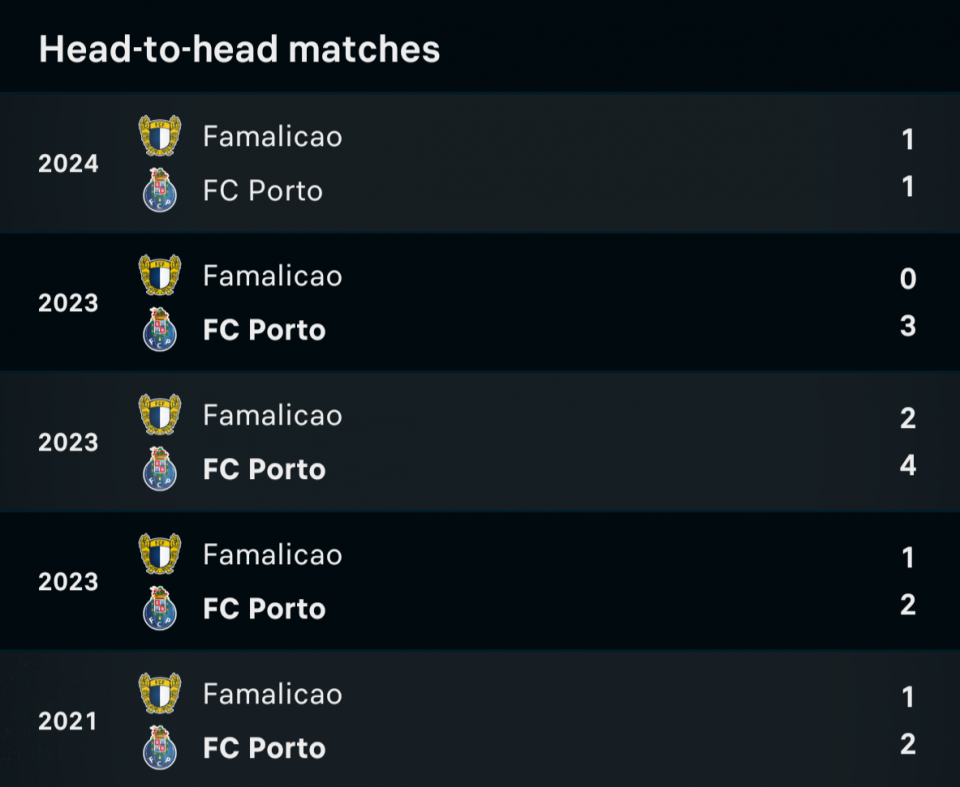Click the Head-to-head matches heading
The height and width of the screenshot is (787, 960).
(x=239, y=49)
